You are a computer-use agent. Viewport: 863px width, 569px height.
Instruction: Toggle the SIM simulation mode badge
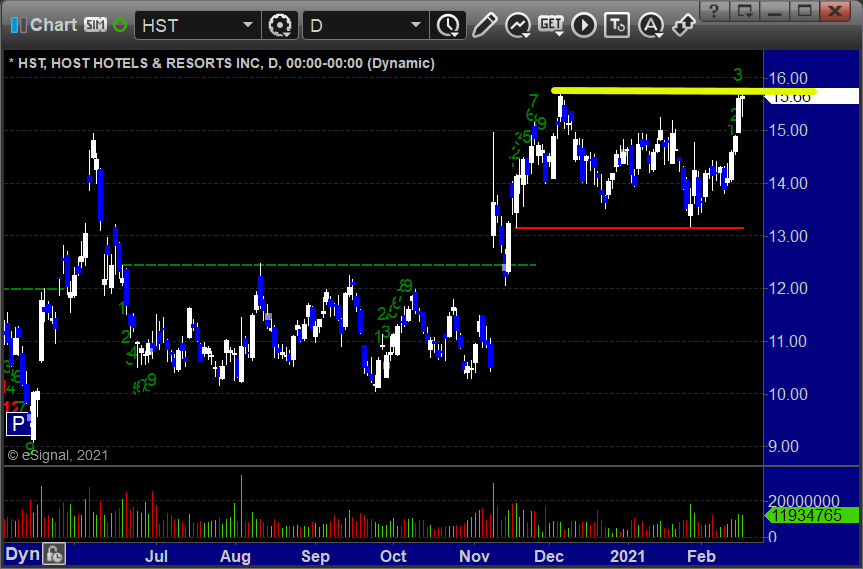95,25
